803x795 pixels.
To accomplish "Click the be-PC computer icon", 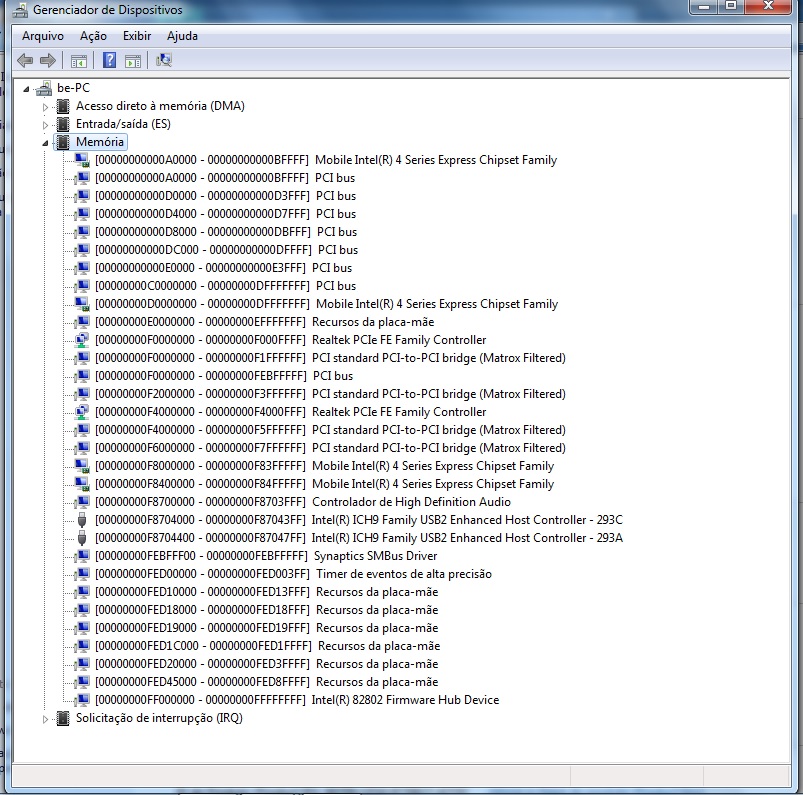I will 45,88.
